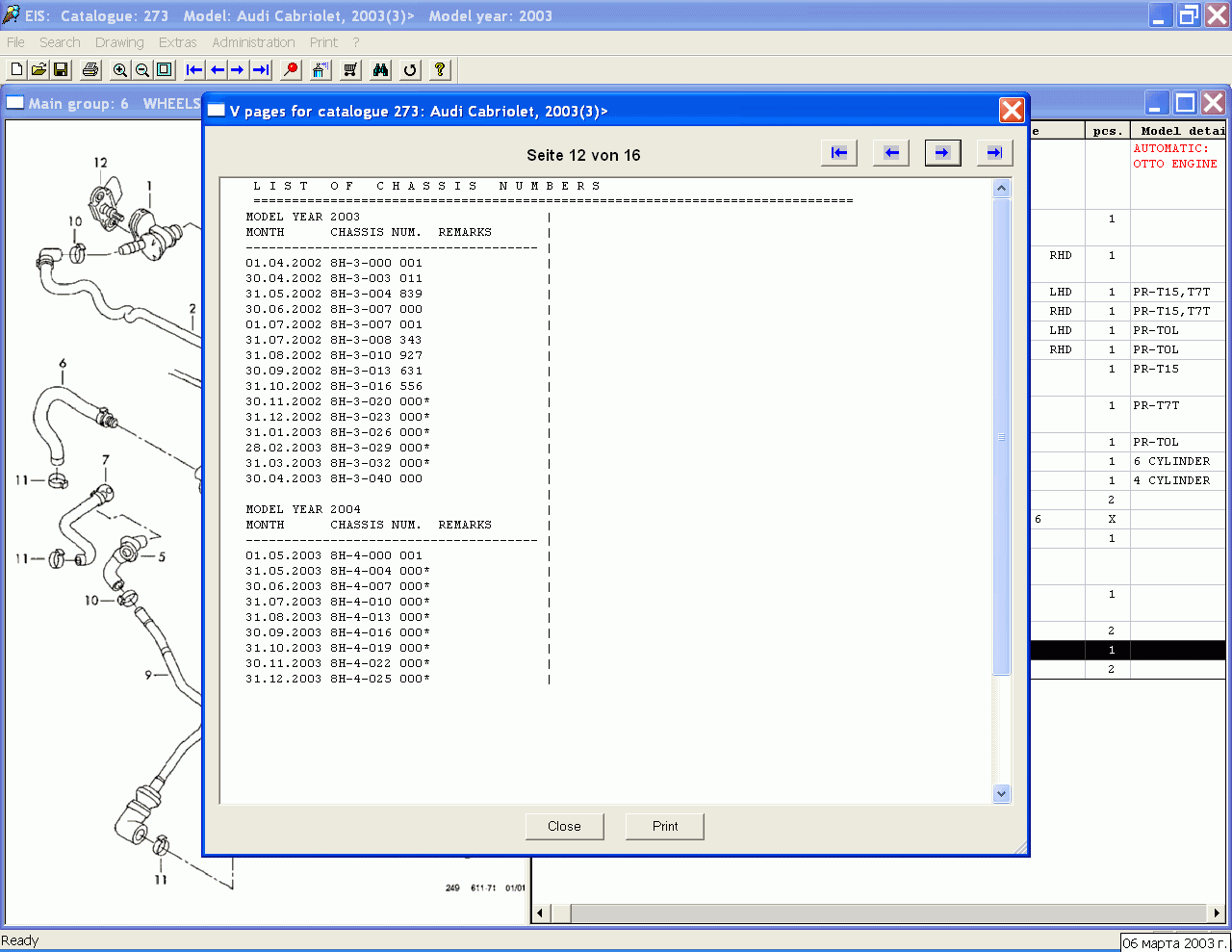Click the up arrow of dialog scrollbar
Image resolution: width=1232 pixels, height=952 pixels.
tap(1002, 188)
